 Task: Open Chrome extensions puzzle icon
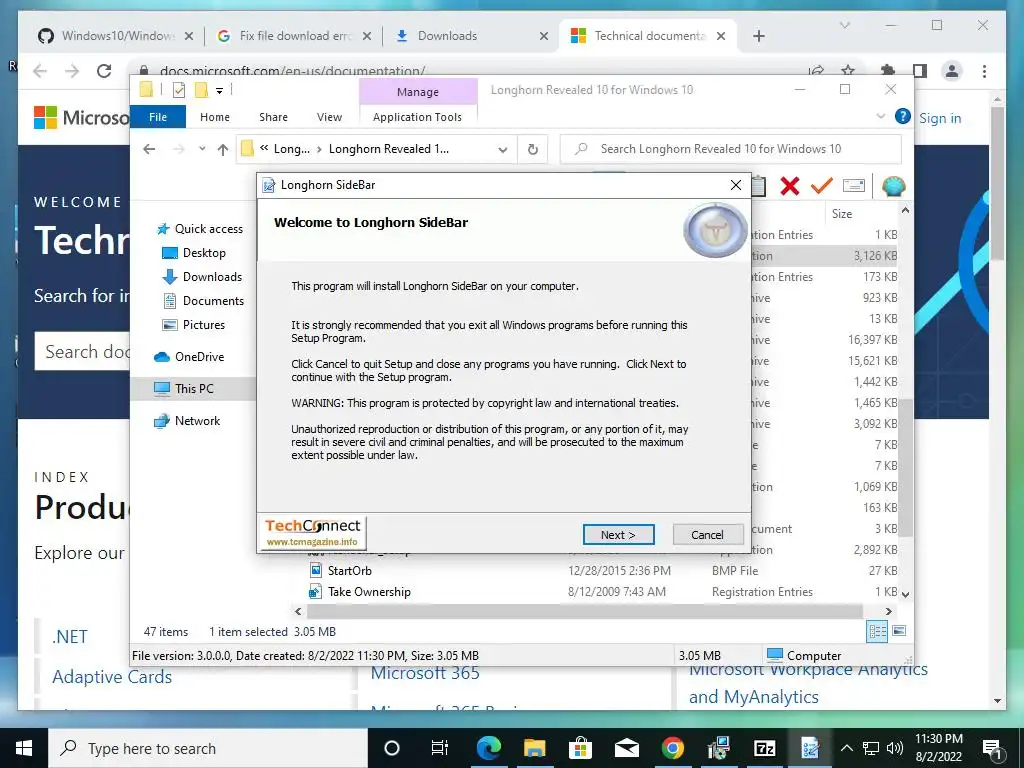888,71
